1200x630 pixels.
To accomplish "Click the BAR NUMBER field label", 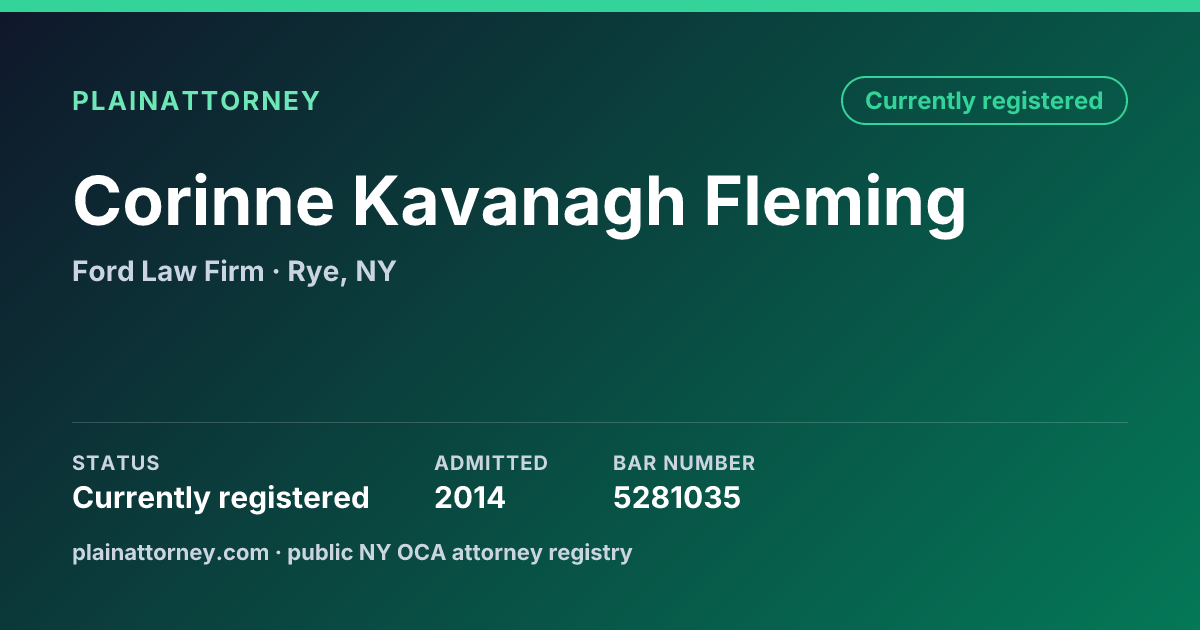I will click(x=684, y=463).
